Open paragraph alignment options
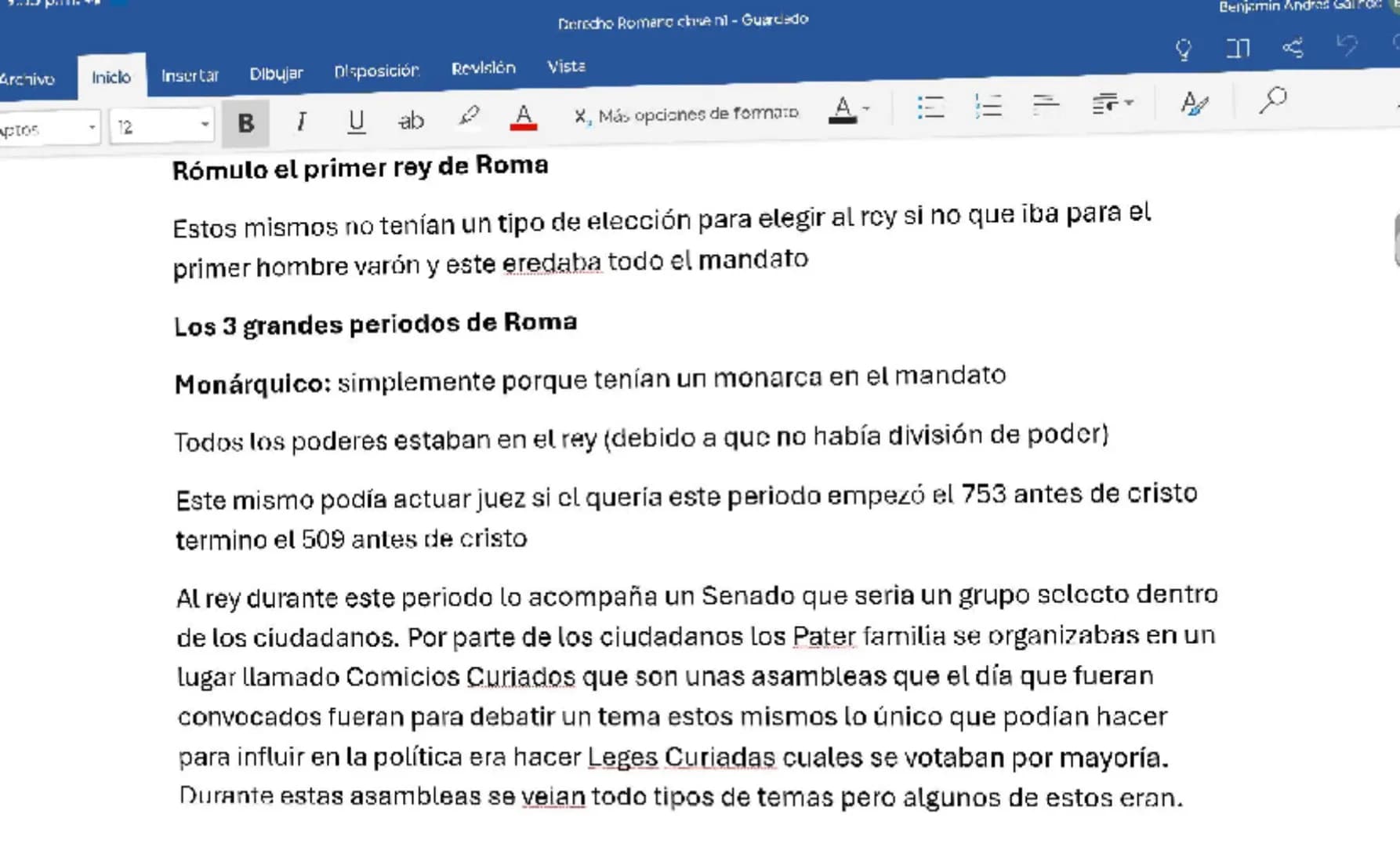 pyautogui.click(x=1046, y=104)
